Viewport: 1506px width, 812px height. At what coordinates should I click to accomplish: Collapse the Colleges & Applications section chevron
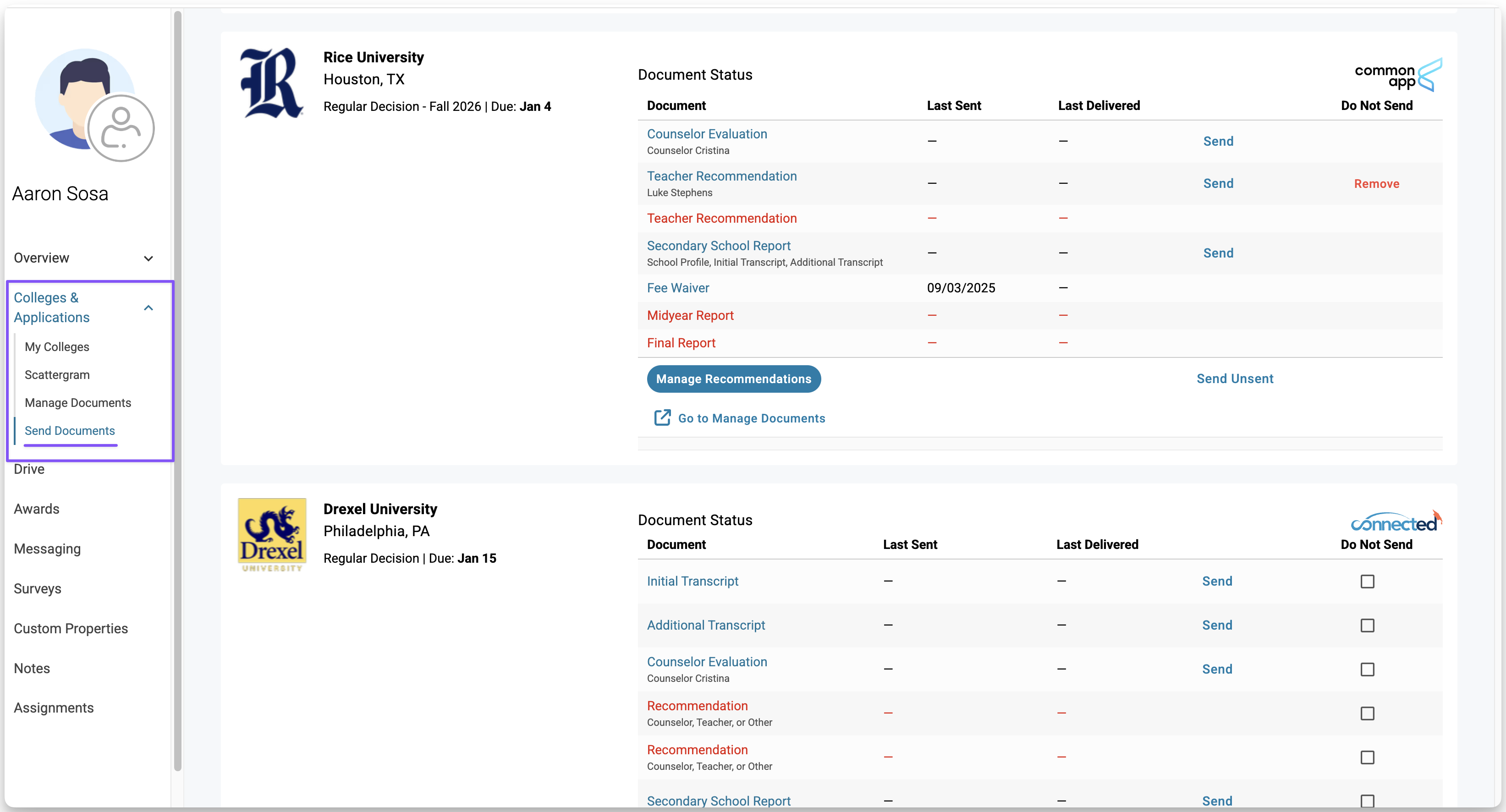148,307
